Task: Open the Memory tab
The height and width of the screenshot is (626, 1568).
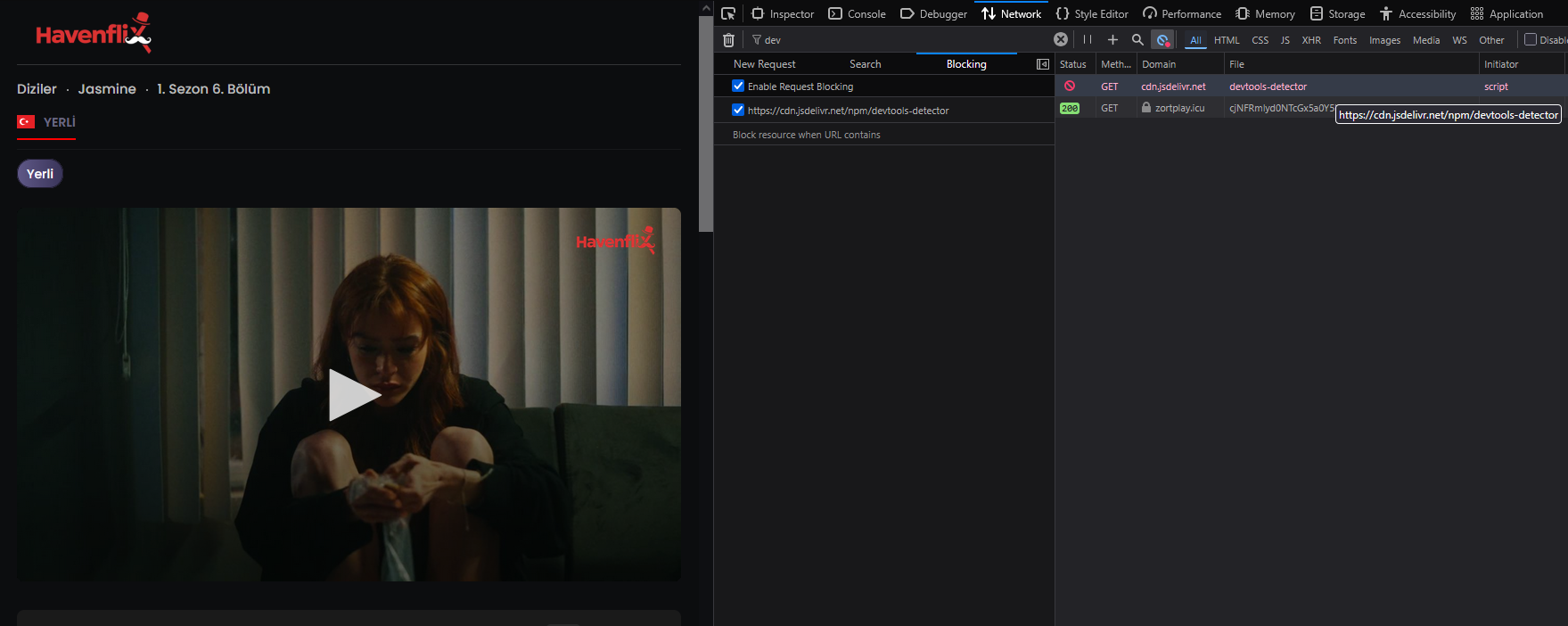Action: click(x=1265, y=13)
